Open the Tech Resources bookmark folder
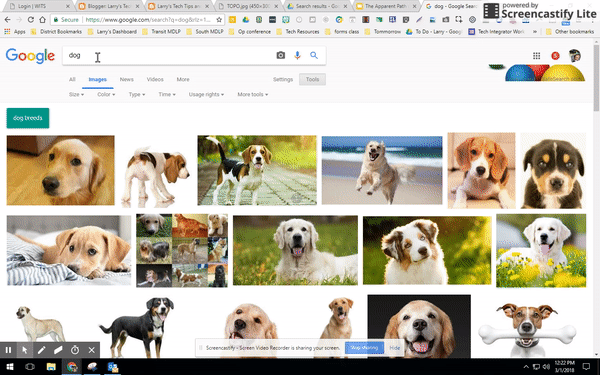The image size is (600, 375). coord(298,32)
